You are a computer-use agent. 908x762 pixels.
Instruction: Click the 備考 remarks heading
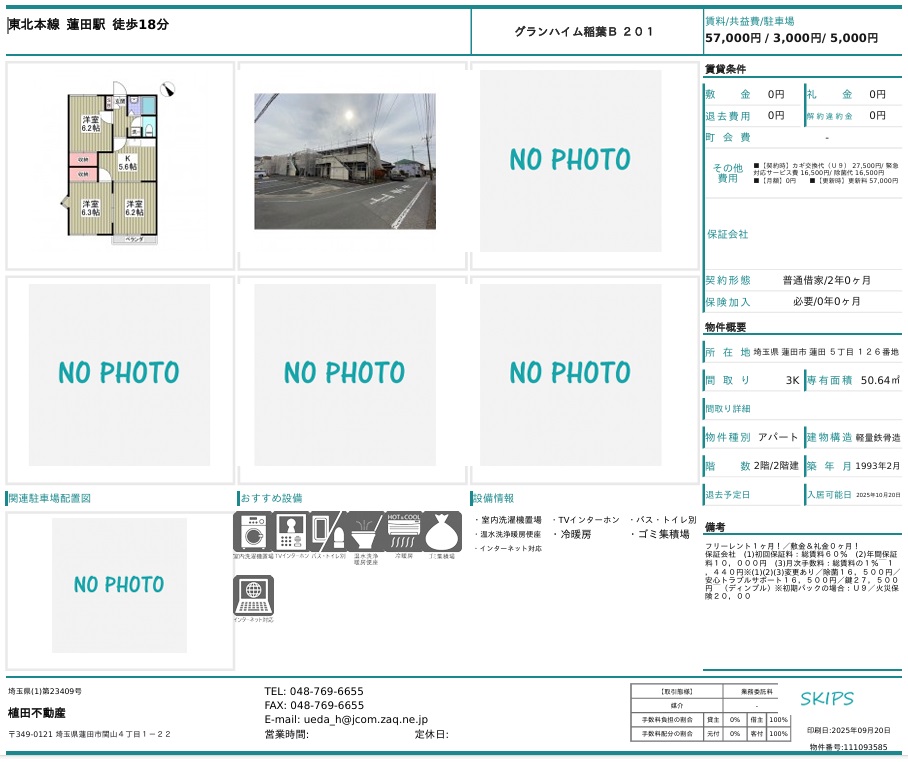(714, 526)
